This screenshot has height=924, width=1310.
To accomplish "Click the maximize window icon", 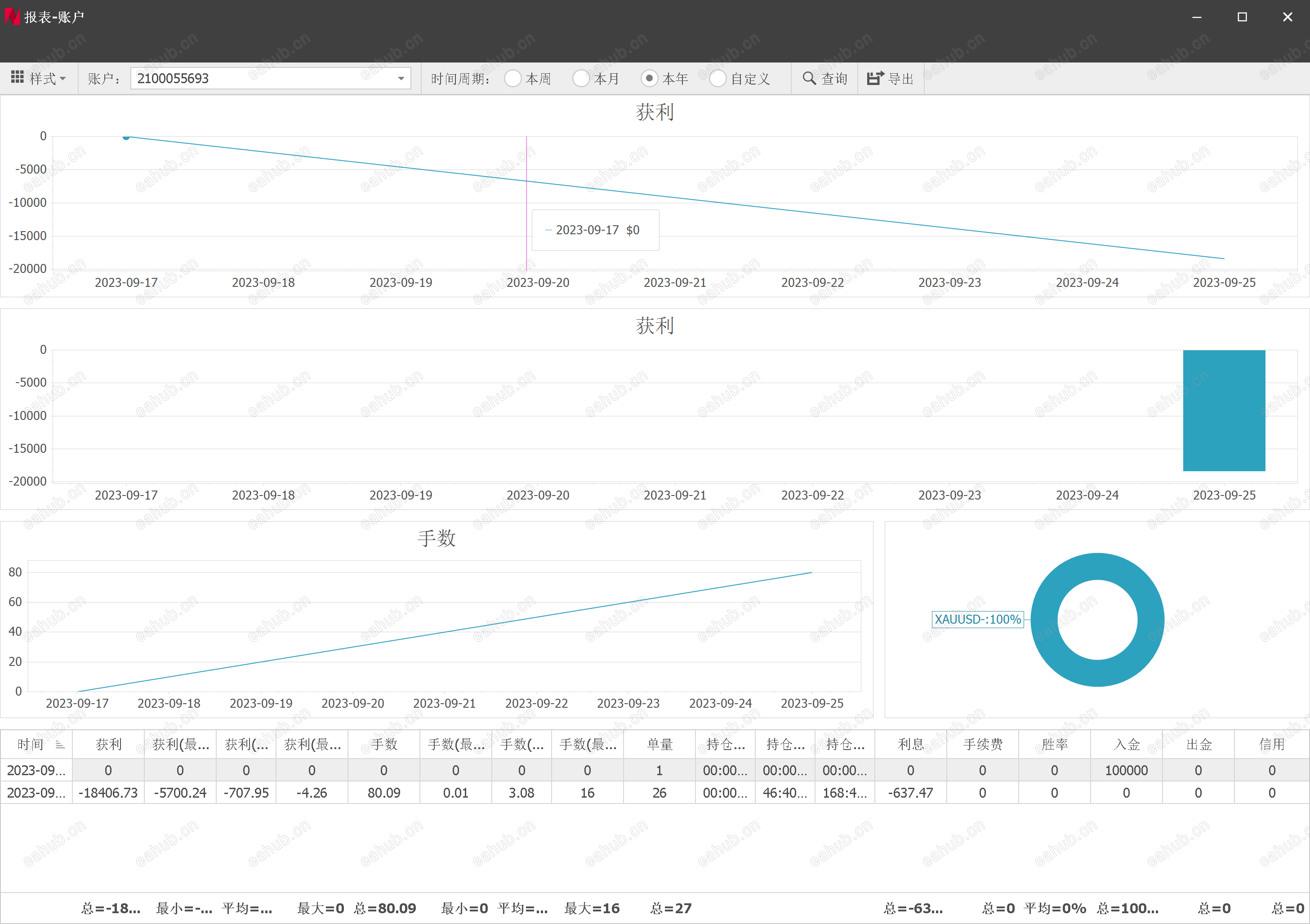I will click(1242, 17).
